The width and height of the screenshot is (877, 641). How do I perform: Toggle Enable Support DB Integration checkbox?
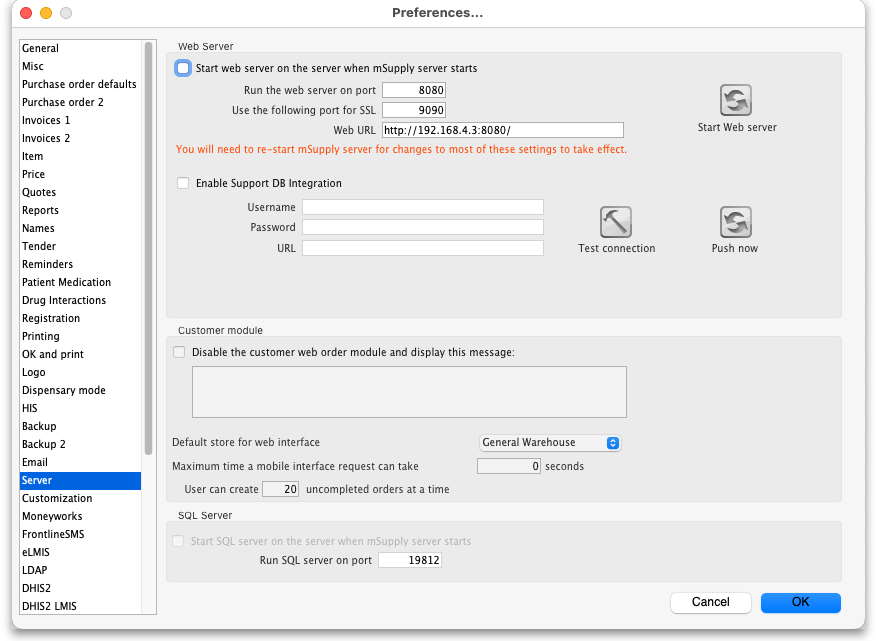click(182, 184)
